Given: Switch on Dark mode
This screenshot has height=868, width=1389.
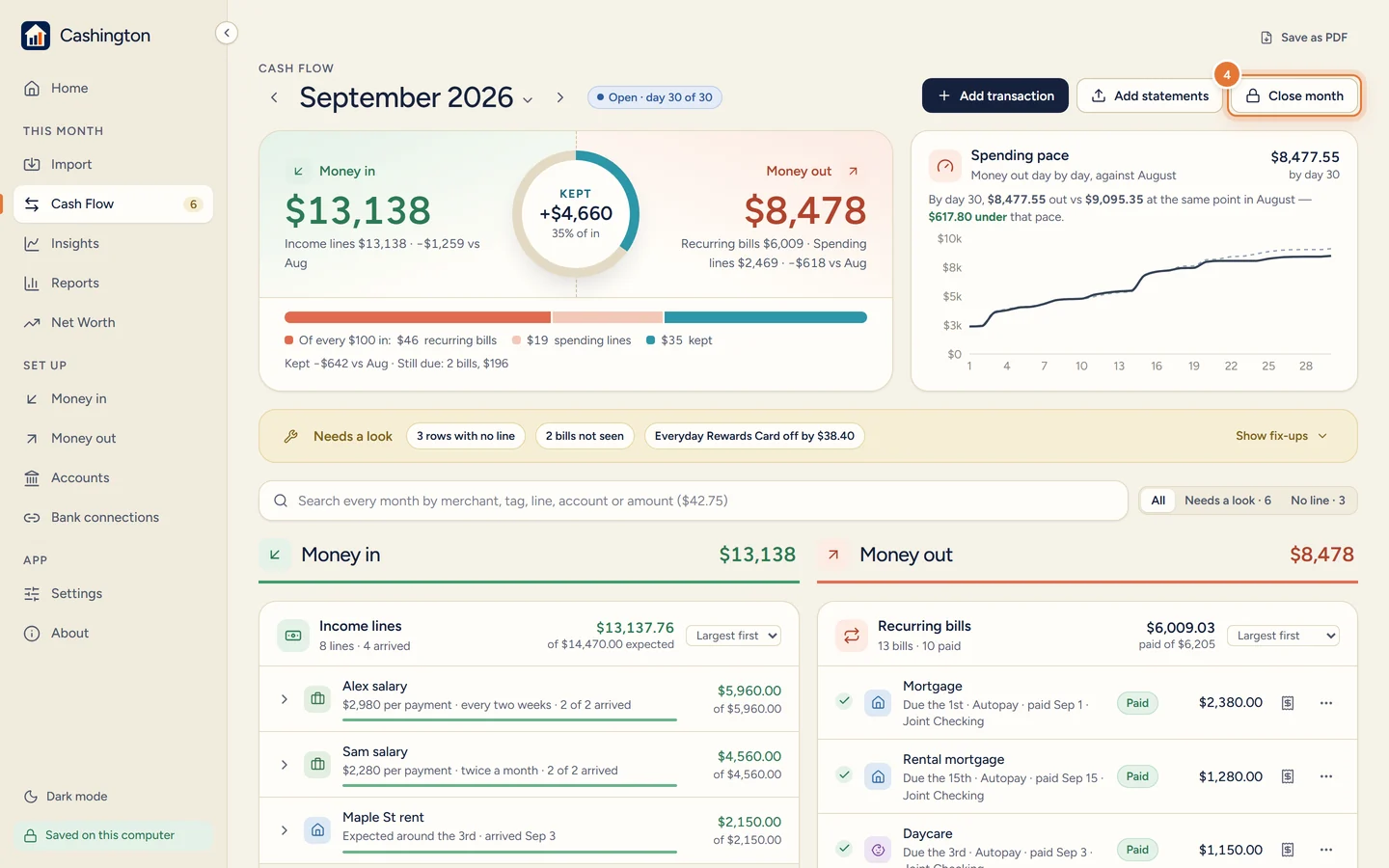Looking at the screenshot, I should [x=66, y=797].
